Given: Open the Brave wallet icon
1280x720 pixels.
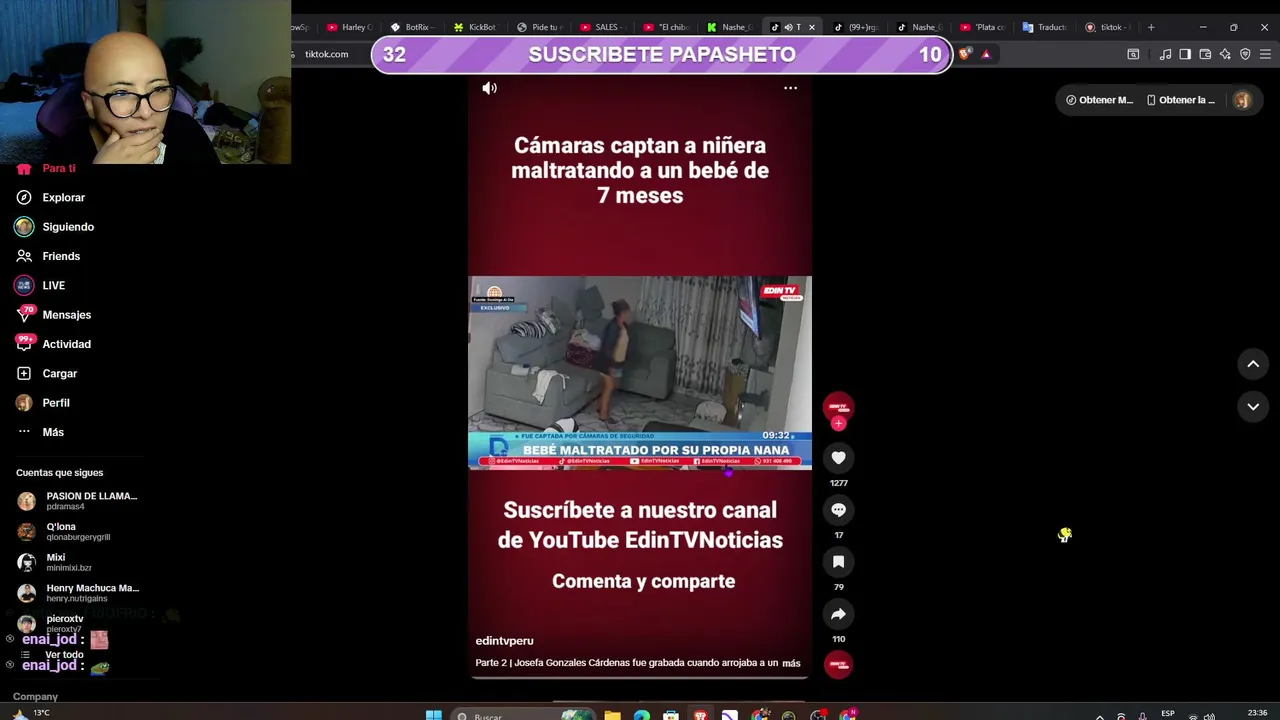Looking at the screenshot, I should [1205, 54].
